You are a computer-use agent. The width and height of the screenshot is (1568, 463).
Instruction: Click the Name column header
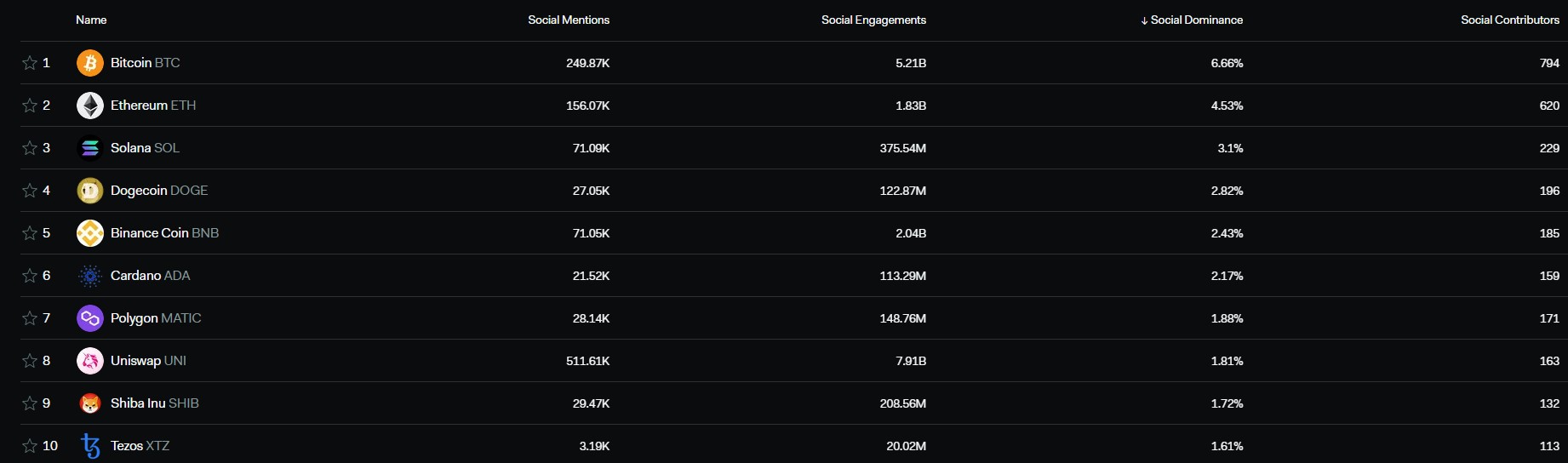coord(91,20)
